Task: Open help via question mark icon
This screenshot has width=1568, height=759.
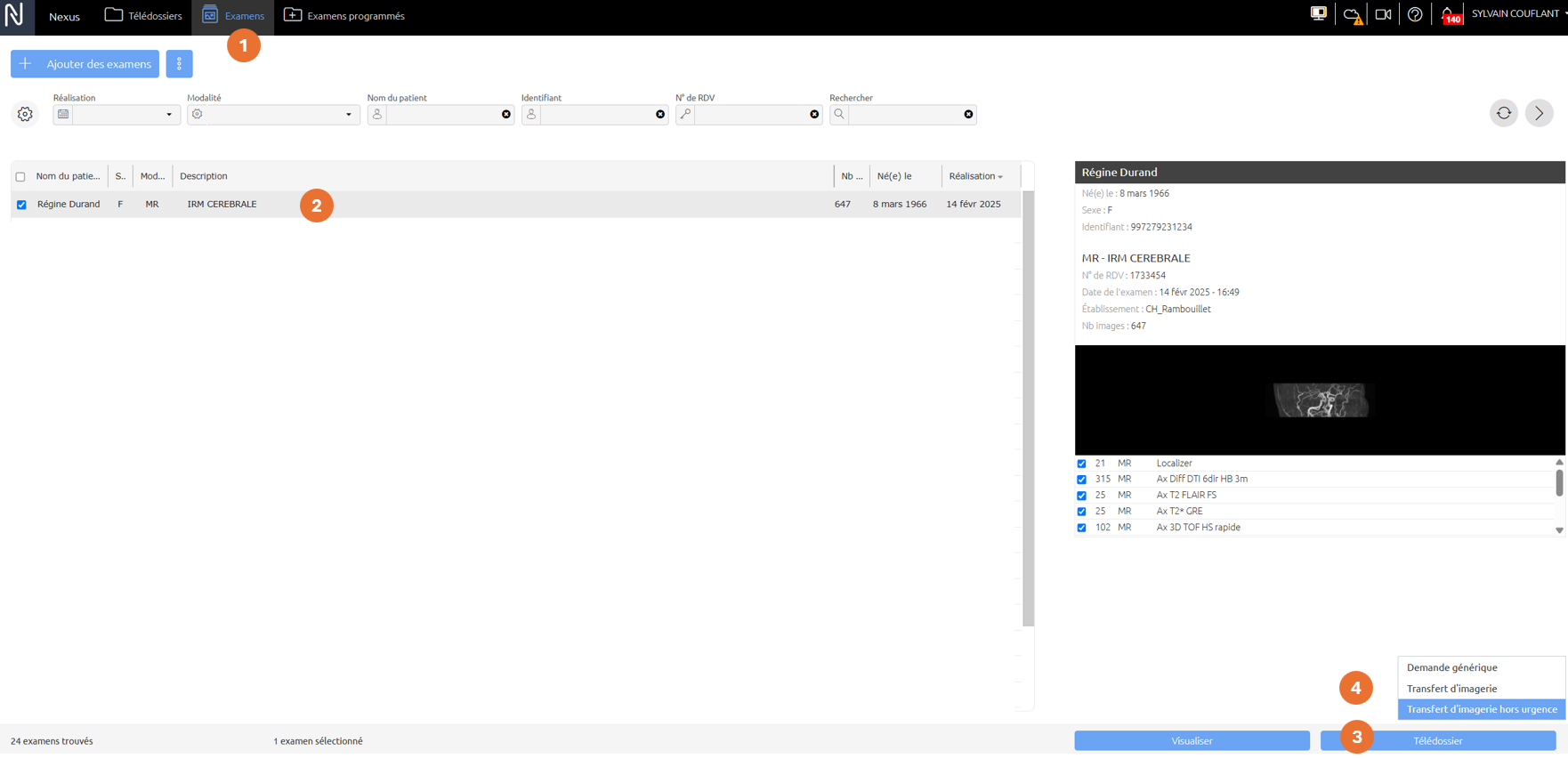Action: (1415, 14)
